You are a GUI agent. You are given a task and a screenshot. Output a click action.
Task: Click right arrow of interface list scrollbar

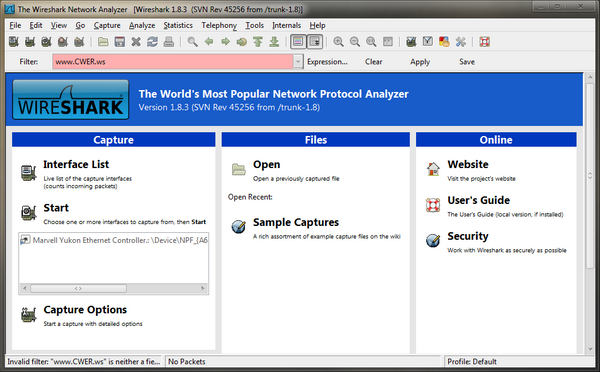[x=203, y=288]
